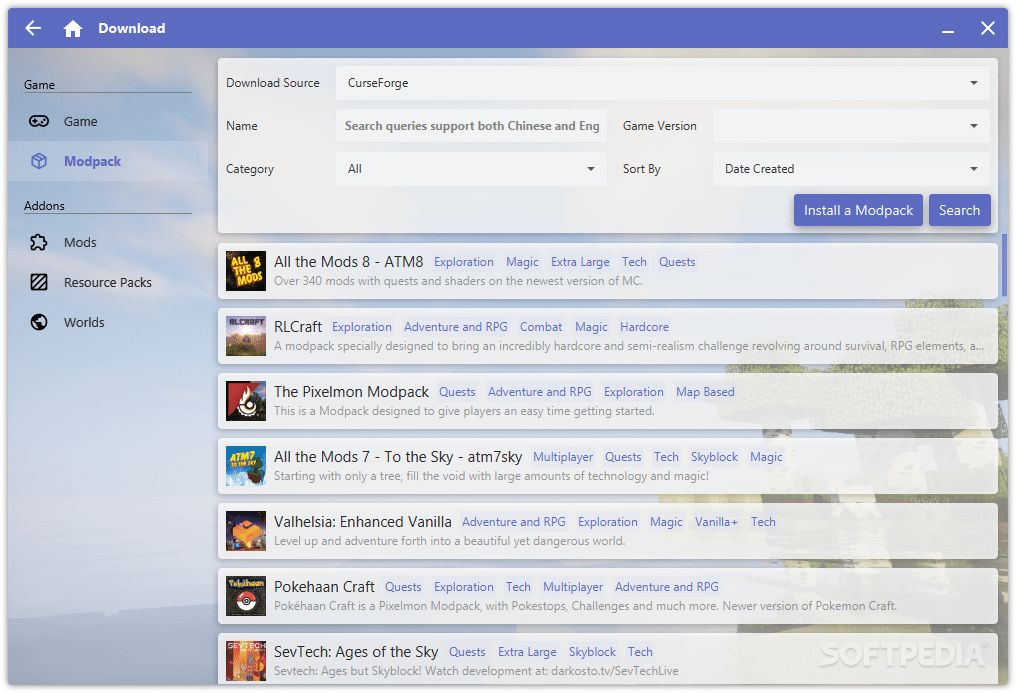Open the Mods addons section

coord(108,242)
